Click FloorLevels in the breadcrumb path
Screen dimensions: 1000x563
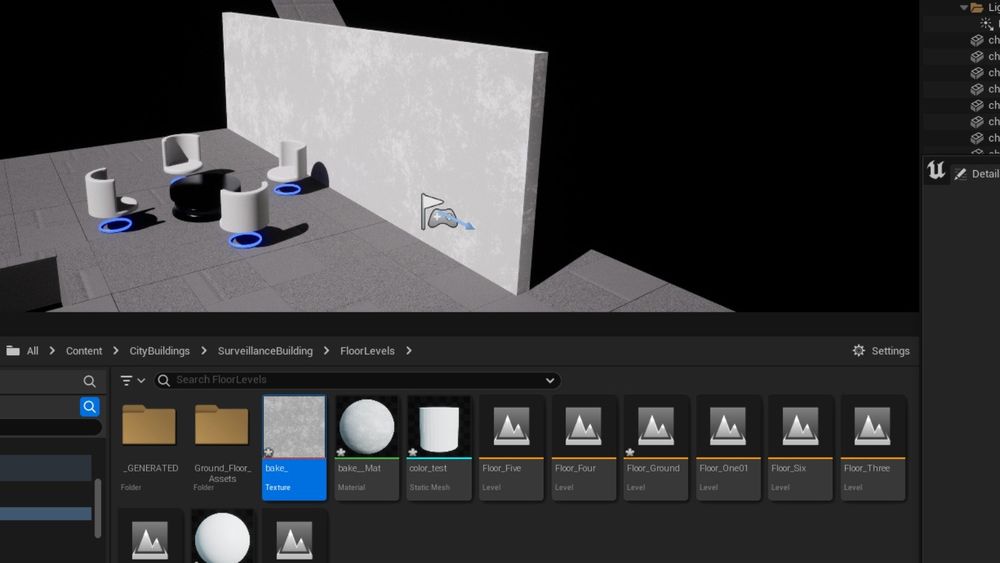[x=367, y=351]
